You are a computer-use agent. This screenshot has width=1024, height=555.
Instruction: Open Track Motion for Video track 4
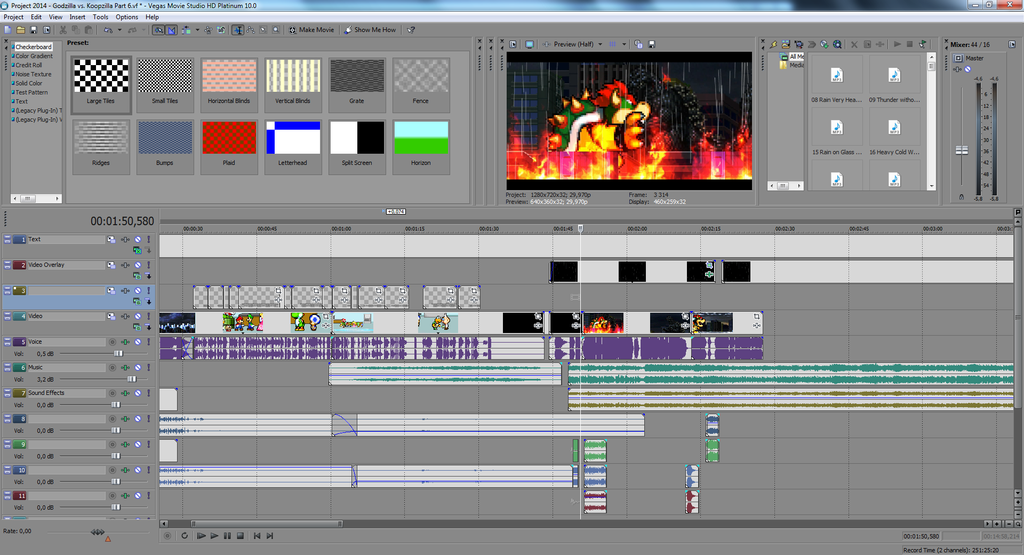point(111,316)
